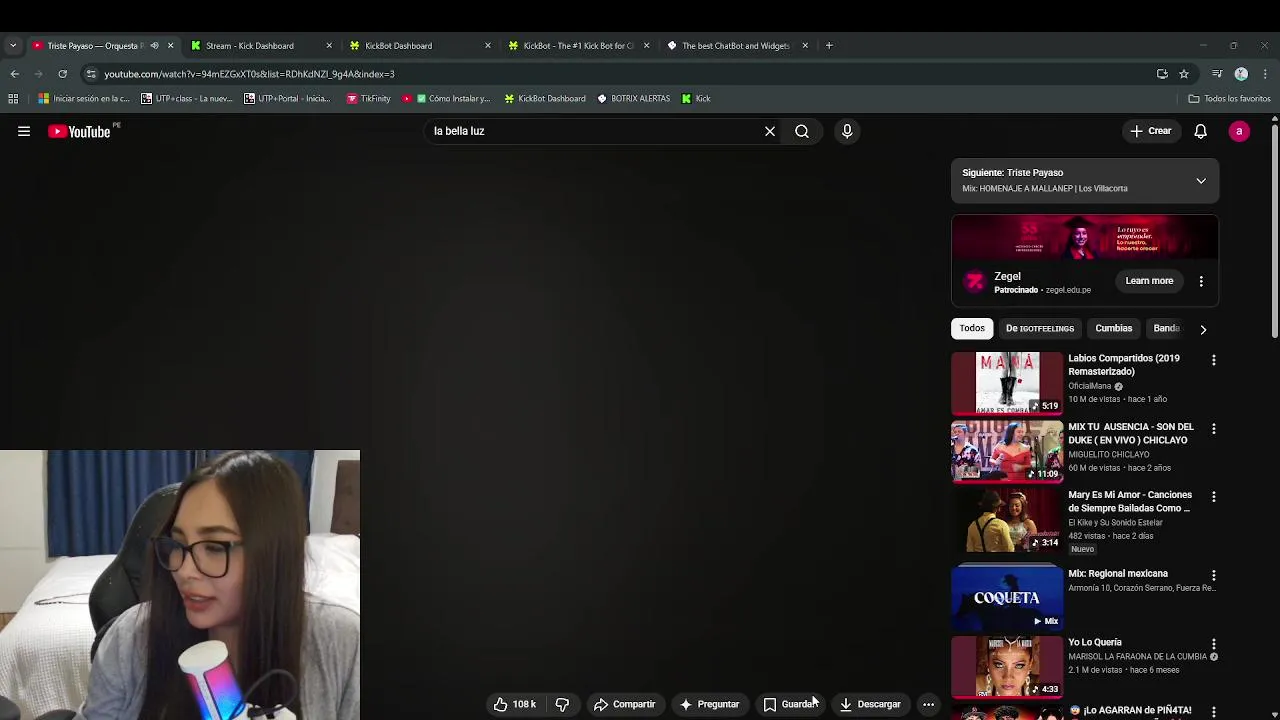The width and height of the screenshot is (1280, 720).
Task: Open Chrome profile avatar
Action: [x=1241, y=74]
